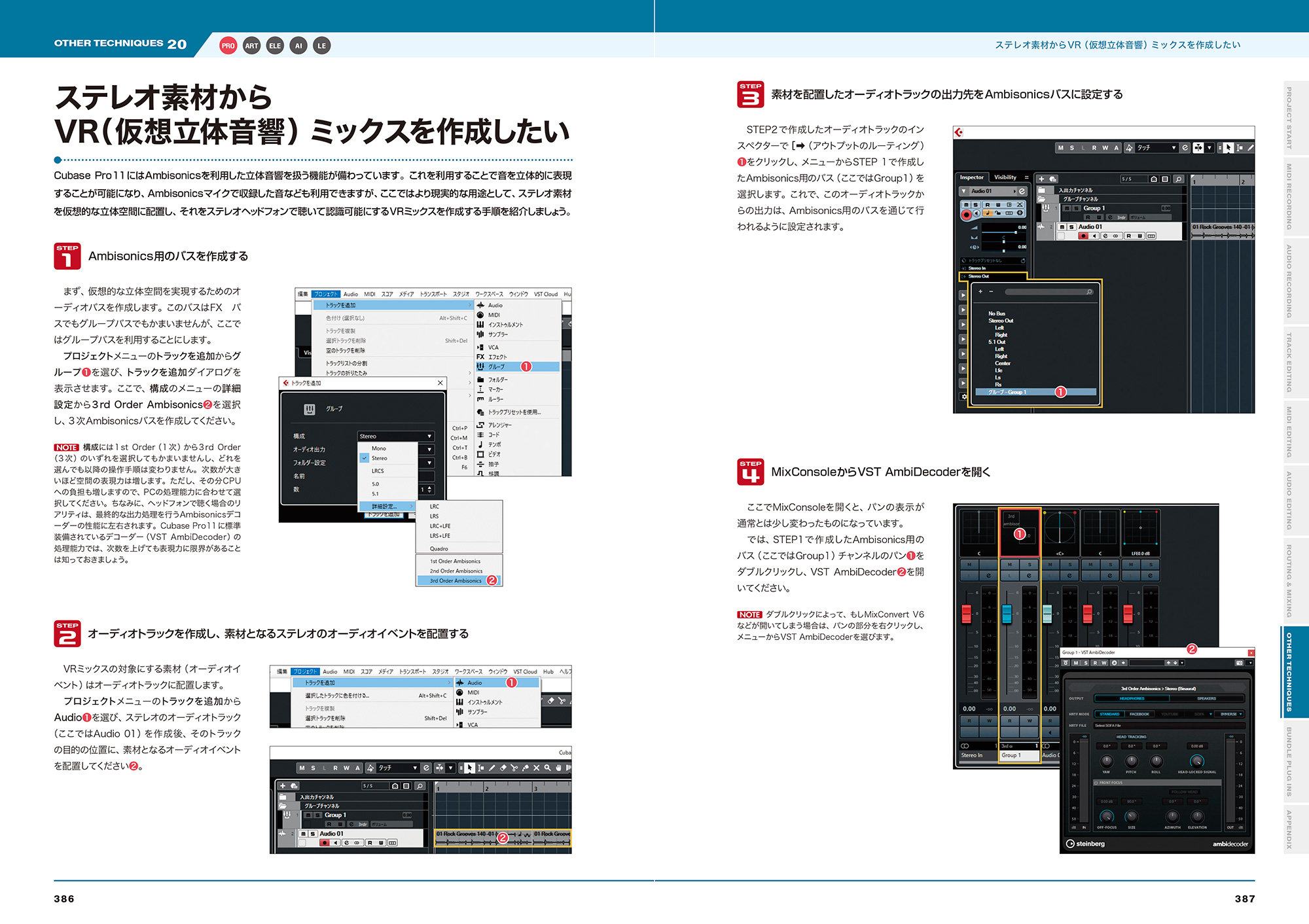Click HEAD-LOCKED SIGNAL knob in AmbiDecoder
Viewport: 1309px width, 924px height.
click(1196, 761)
